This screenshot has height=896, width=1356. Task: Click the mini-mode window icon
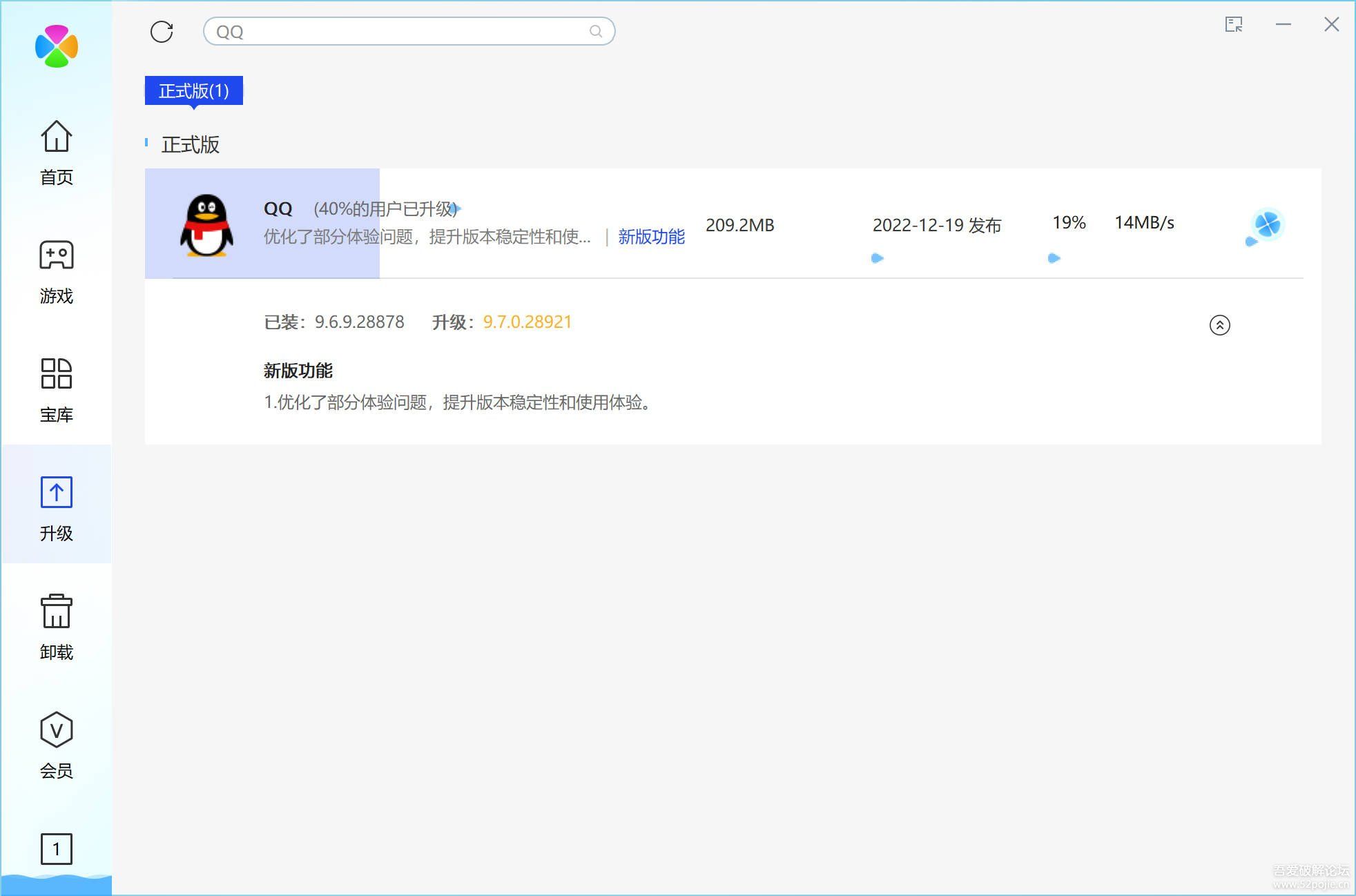[1234, 25]
